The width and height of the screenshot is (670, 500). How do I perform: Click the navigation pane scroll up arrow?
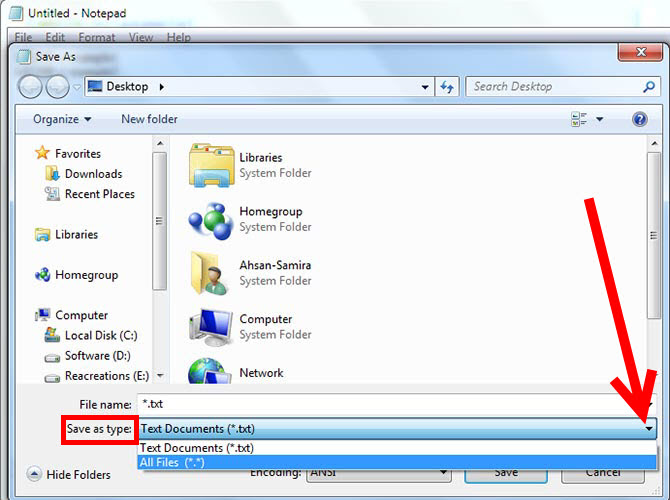tap(160, 144)
